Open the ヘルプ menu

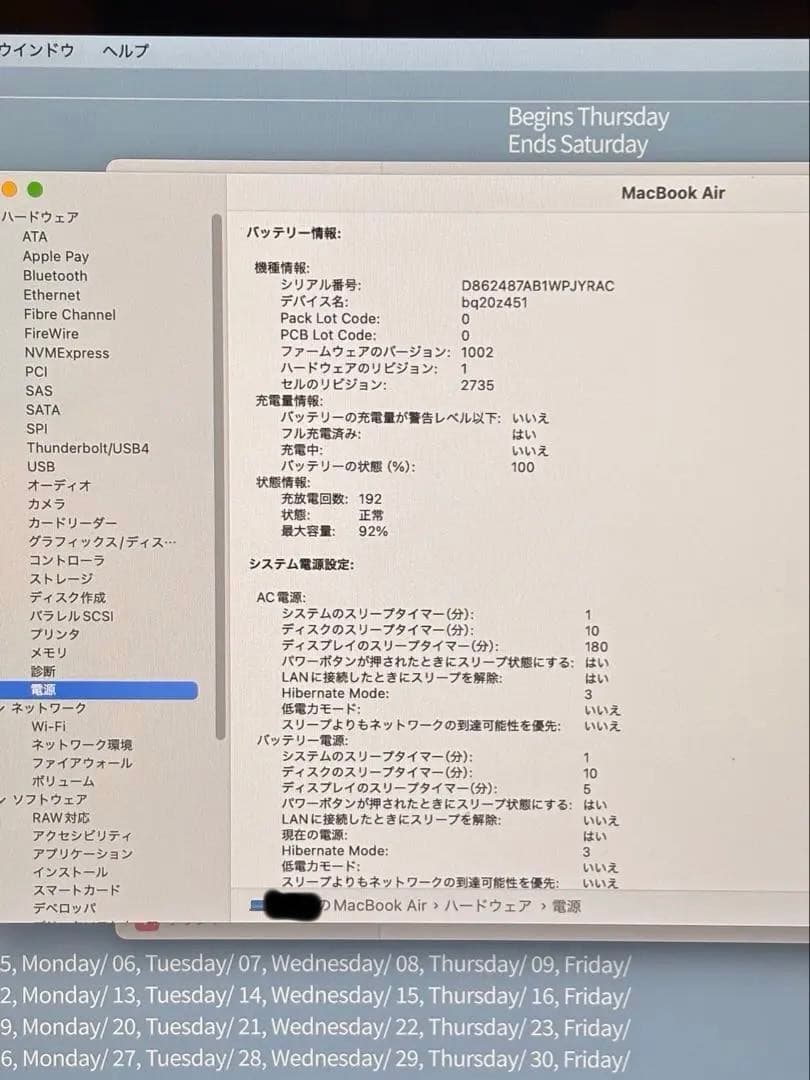(122, 50)
